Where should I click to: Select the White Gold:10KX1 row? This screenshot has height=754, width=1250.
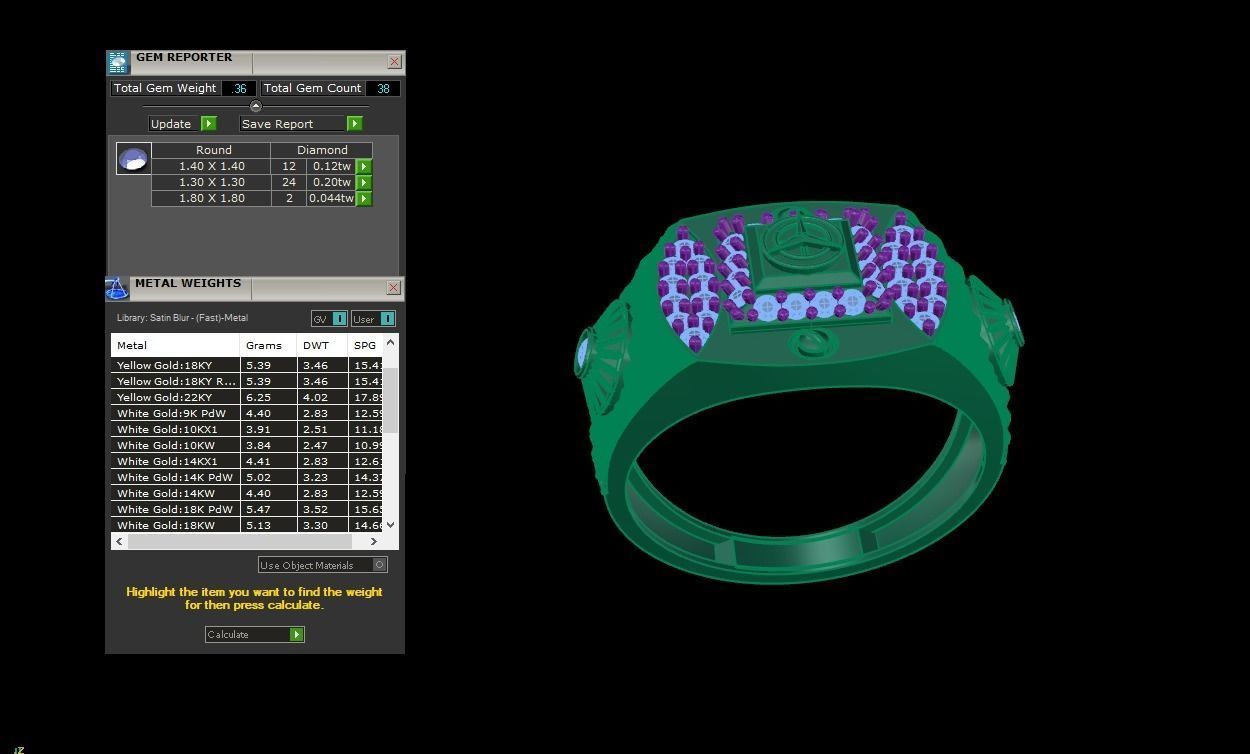(246, 429)
